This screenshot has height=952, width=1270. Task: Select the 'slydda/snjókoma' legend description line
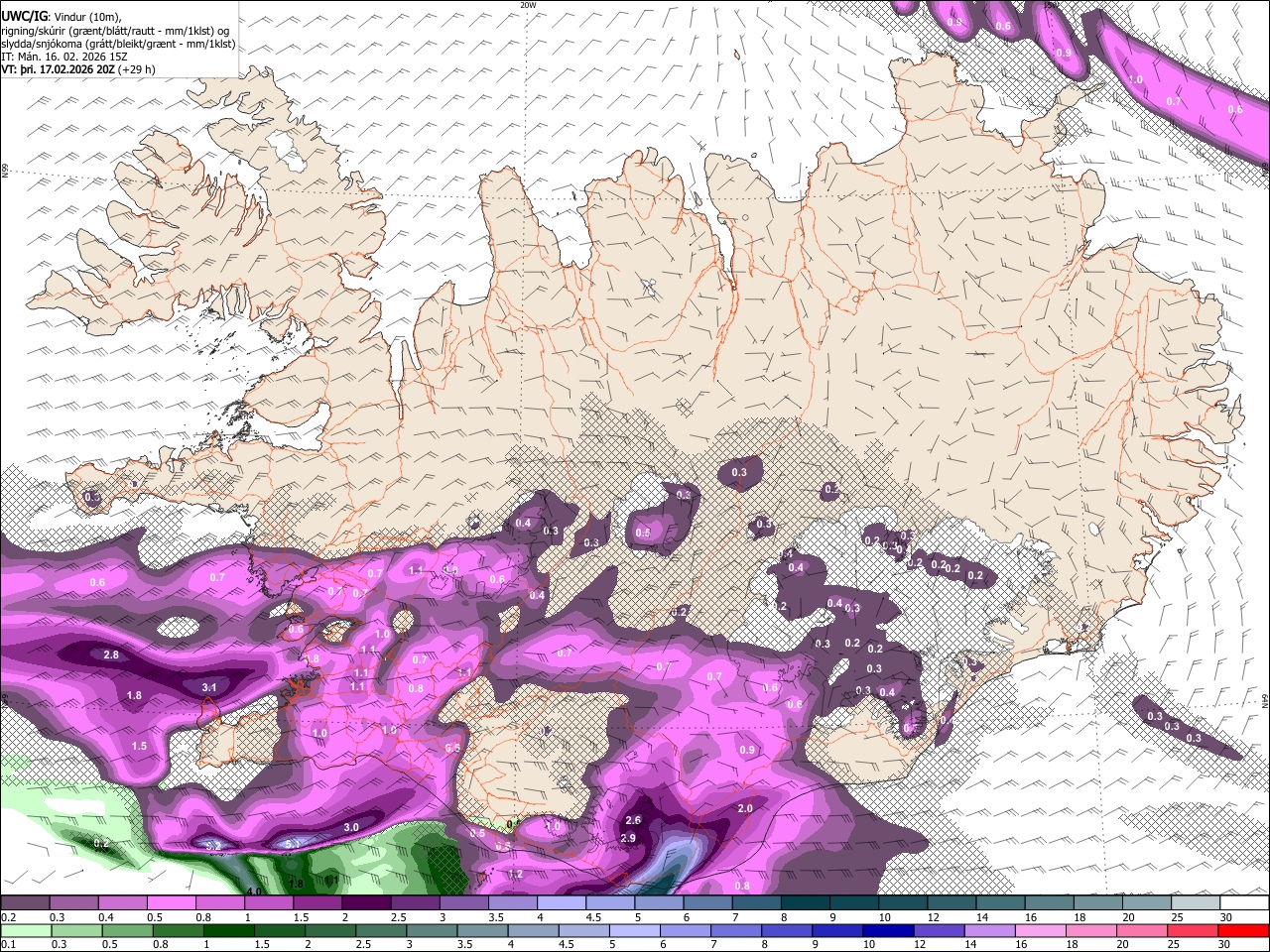(x=117, y=44)
